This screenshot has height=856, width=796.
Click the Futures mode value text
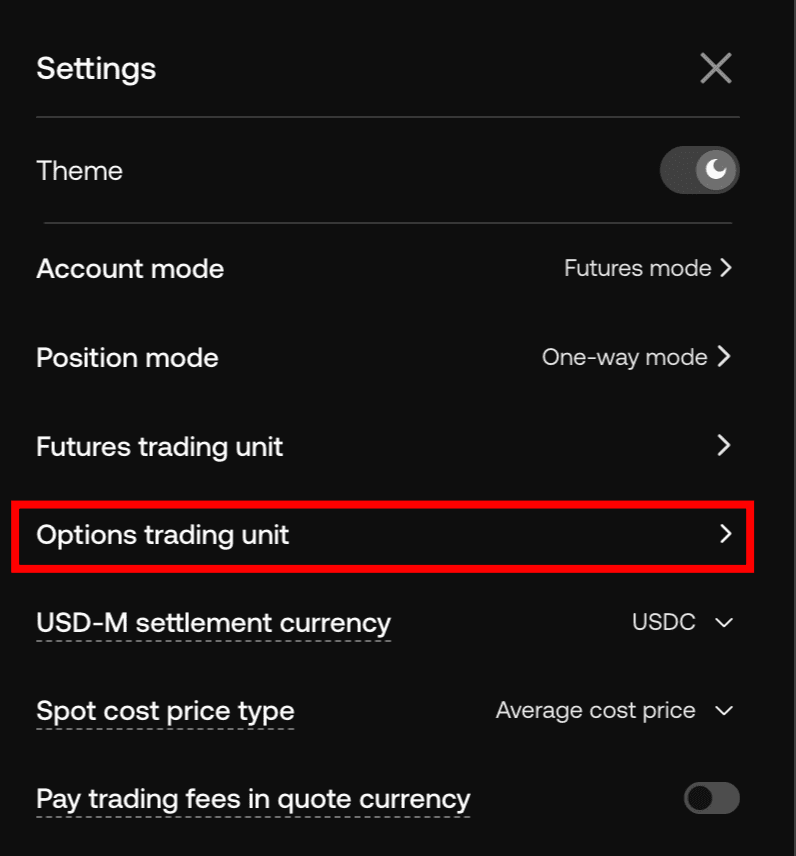point(637,268)
